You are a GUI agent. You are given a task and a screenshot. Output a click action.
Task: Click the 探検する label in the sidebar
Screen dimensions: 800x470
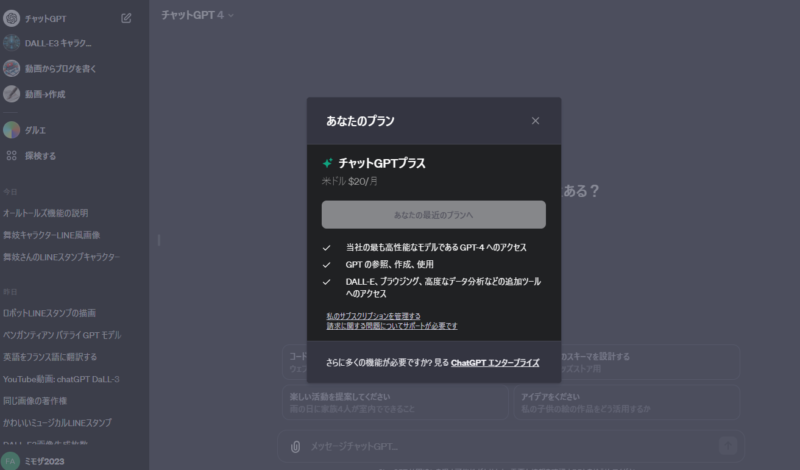click(x=40, y=156)
